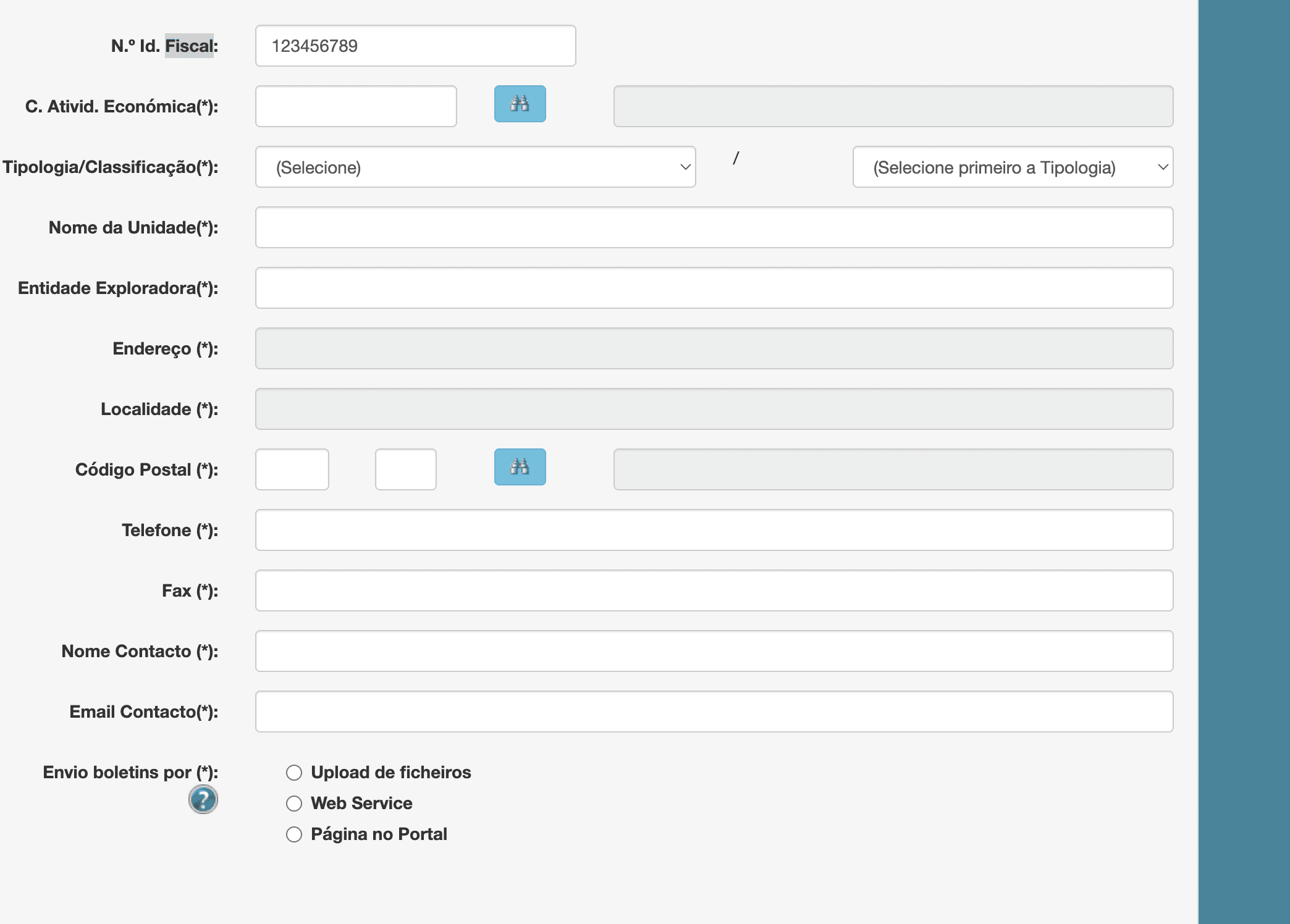Click the Nome da Unidade text field
The height and width of the screenshot is (924, 1290).
(714, 227)
